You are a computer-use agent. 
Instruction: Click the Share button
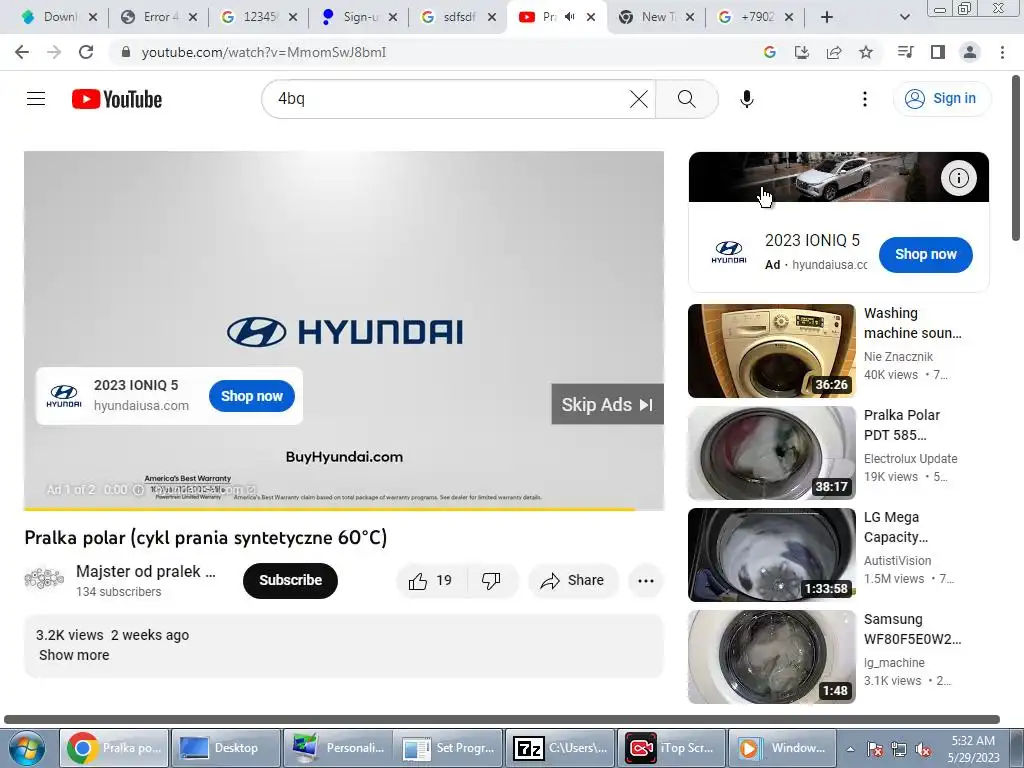click(573, 581)
